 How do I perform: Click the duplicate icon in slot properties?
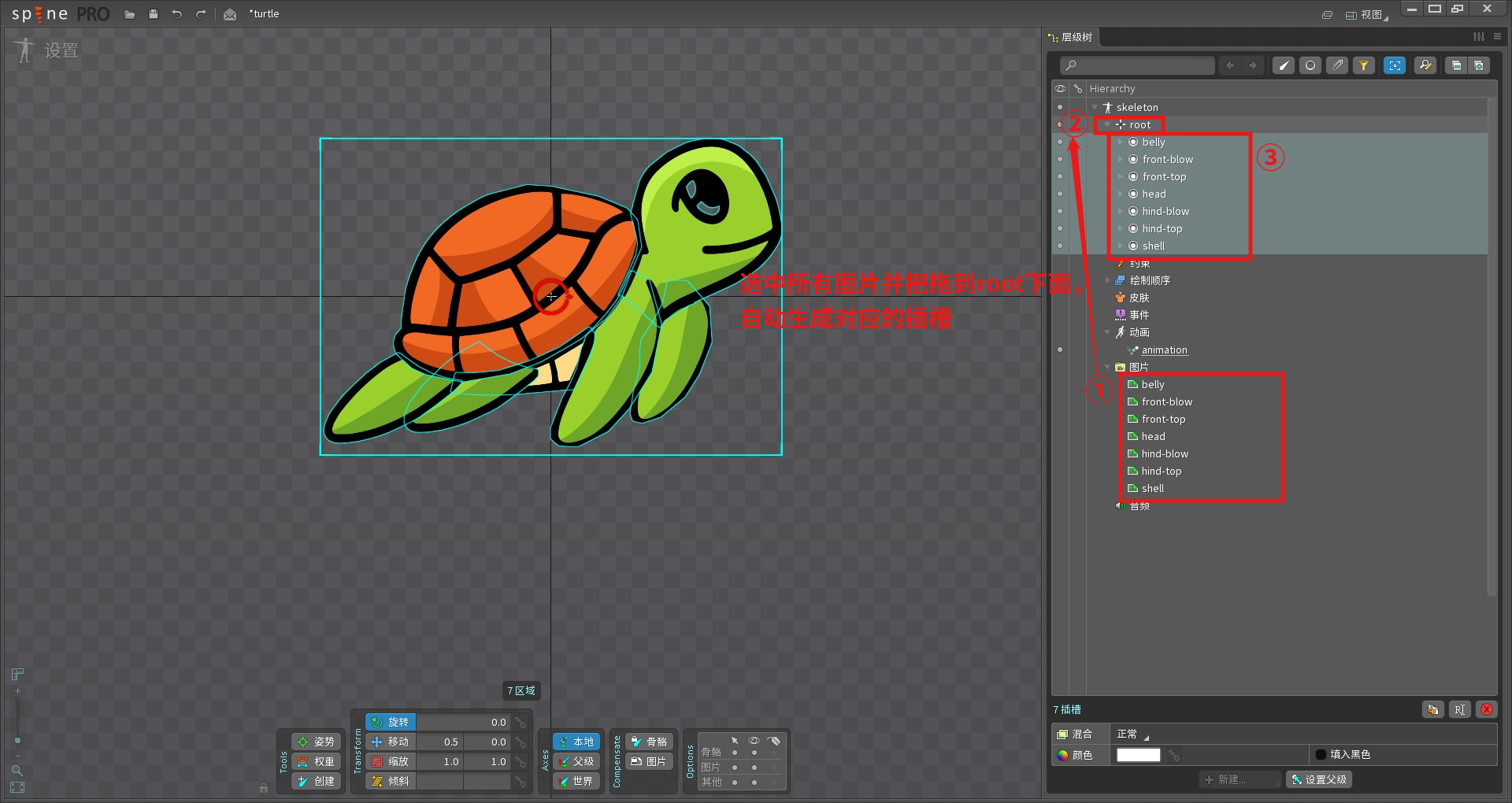1432,709
